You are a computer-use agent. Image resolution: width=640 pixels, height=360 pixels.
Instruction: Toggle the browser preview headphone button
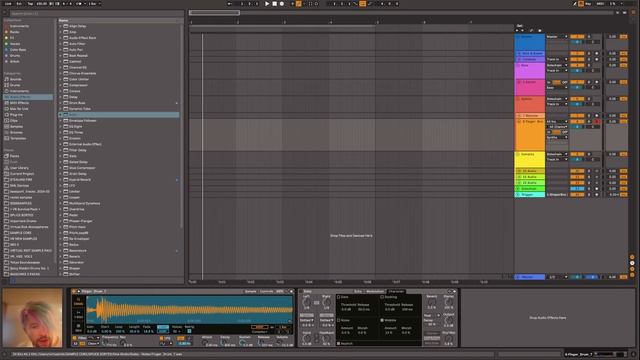point(13,280)
